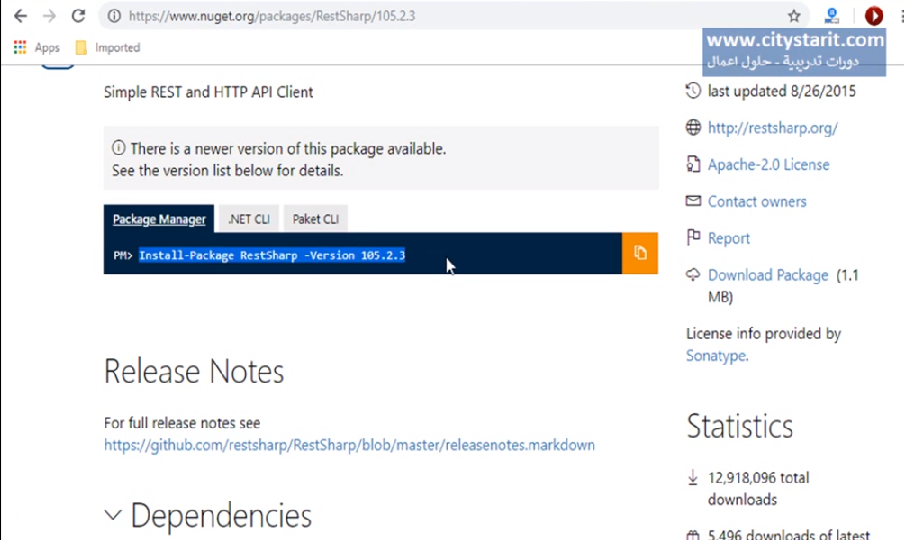
Task: Click the Dependencies heading text
Action: [x=221, y=515]
